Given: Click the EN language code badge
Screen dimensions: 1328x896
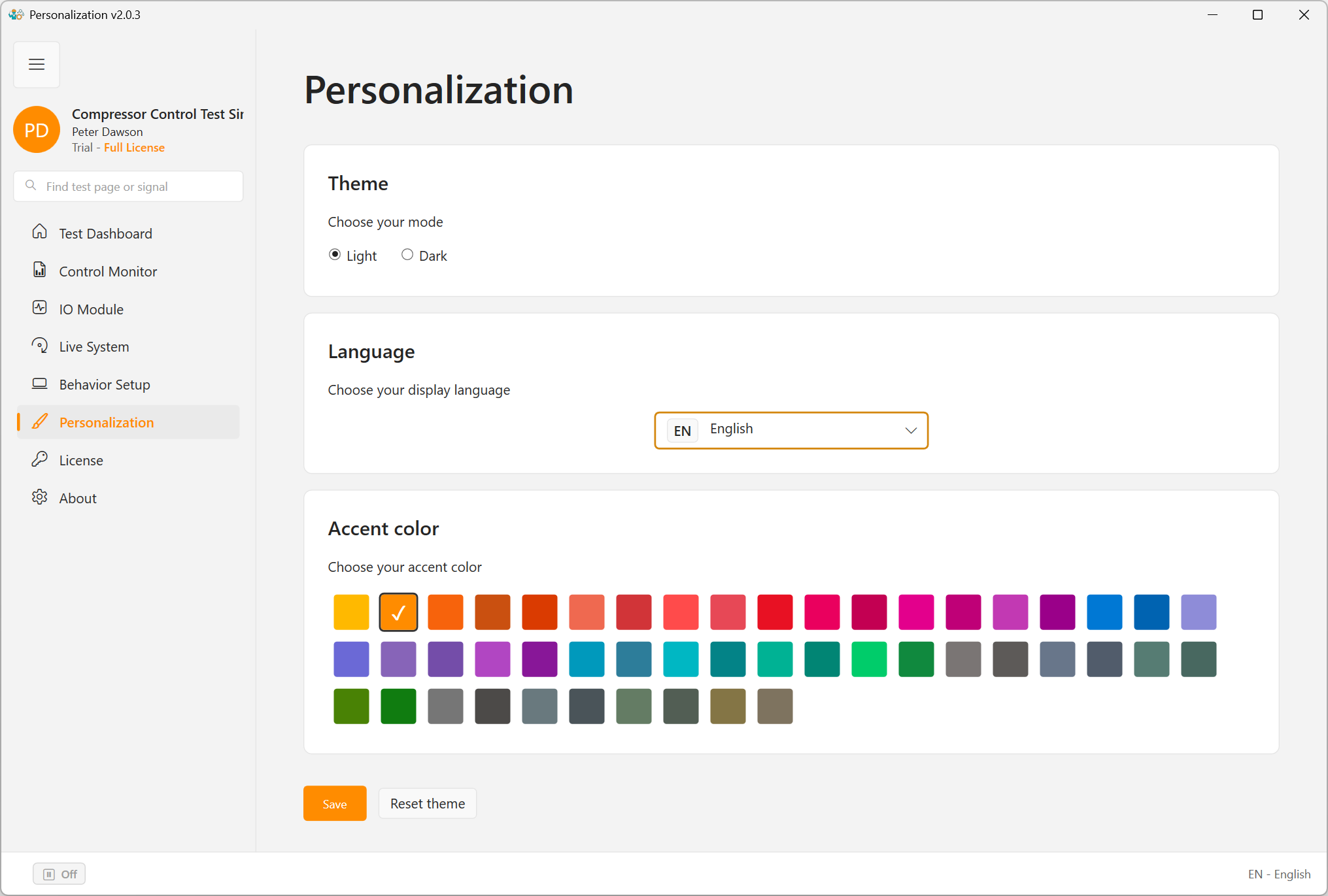Looking at the screenshot, I should (x=682, y=430).
